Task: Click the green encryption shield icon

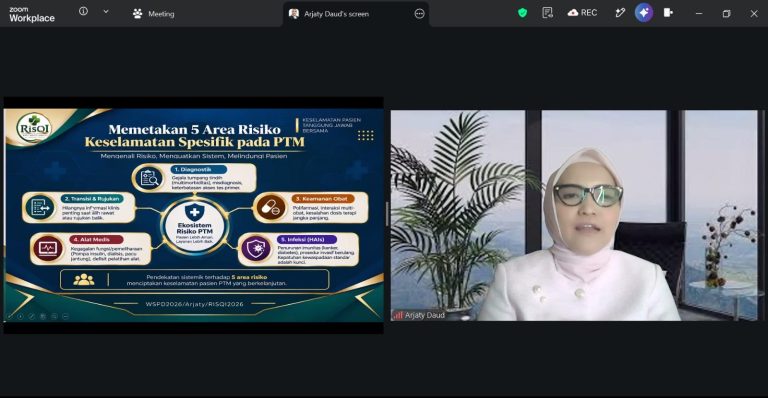Action: pos(522,13)
